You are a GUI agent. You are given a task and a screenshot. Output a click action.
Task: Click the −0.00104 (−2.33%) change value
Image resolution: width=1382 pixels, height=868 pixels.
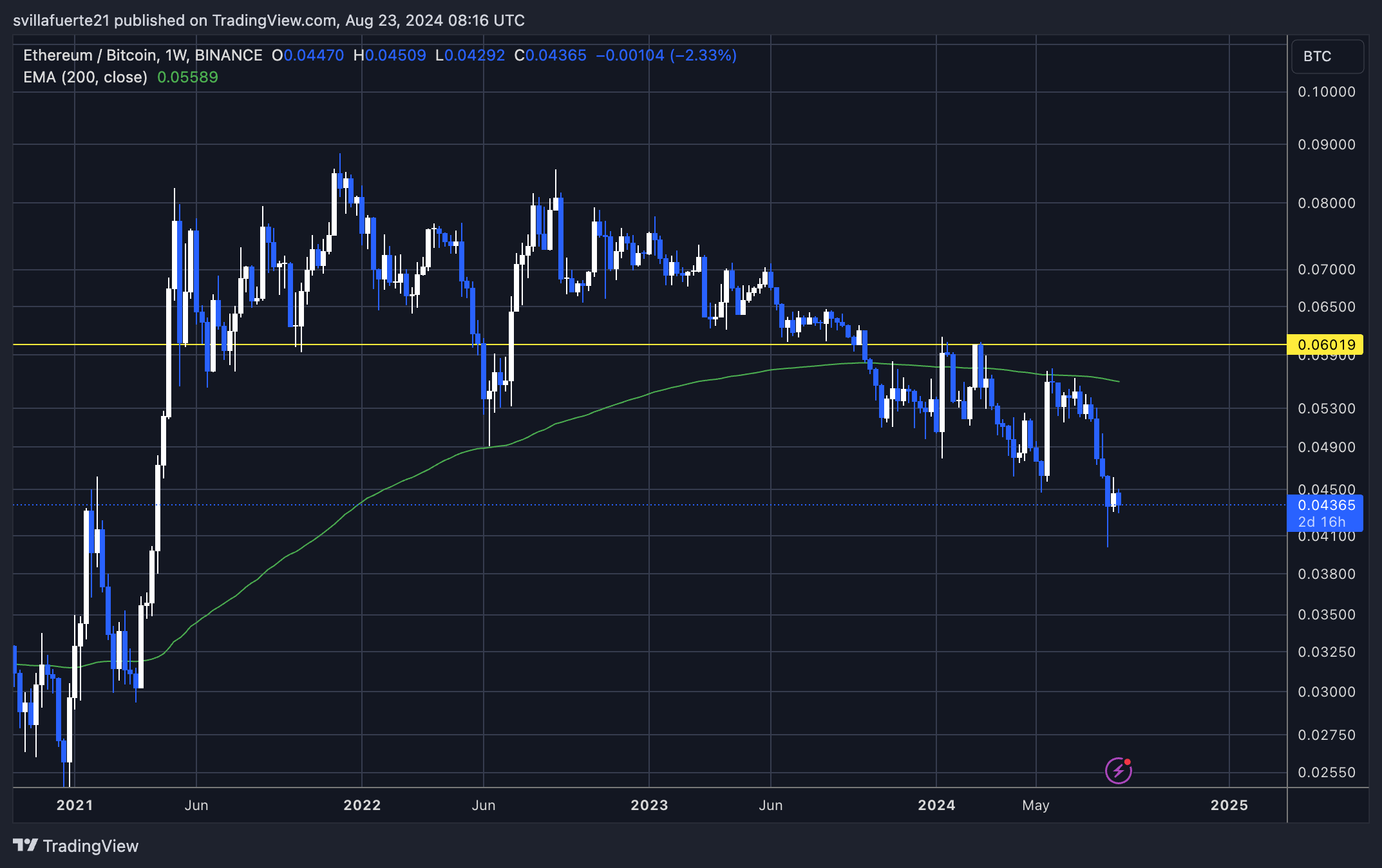click(666, 55)
